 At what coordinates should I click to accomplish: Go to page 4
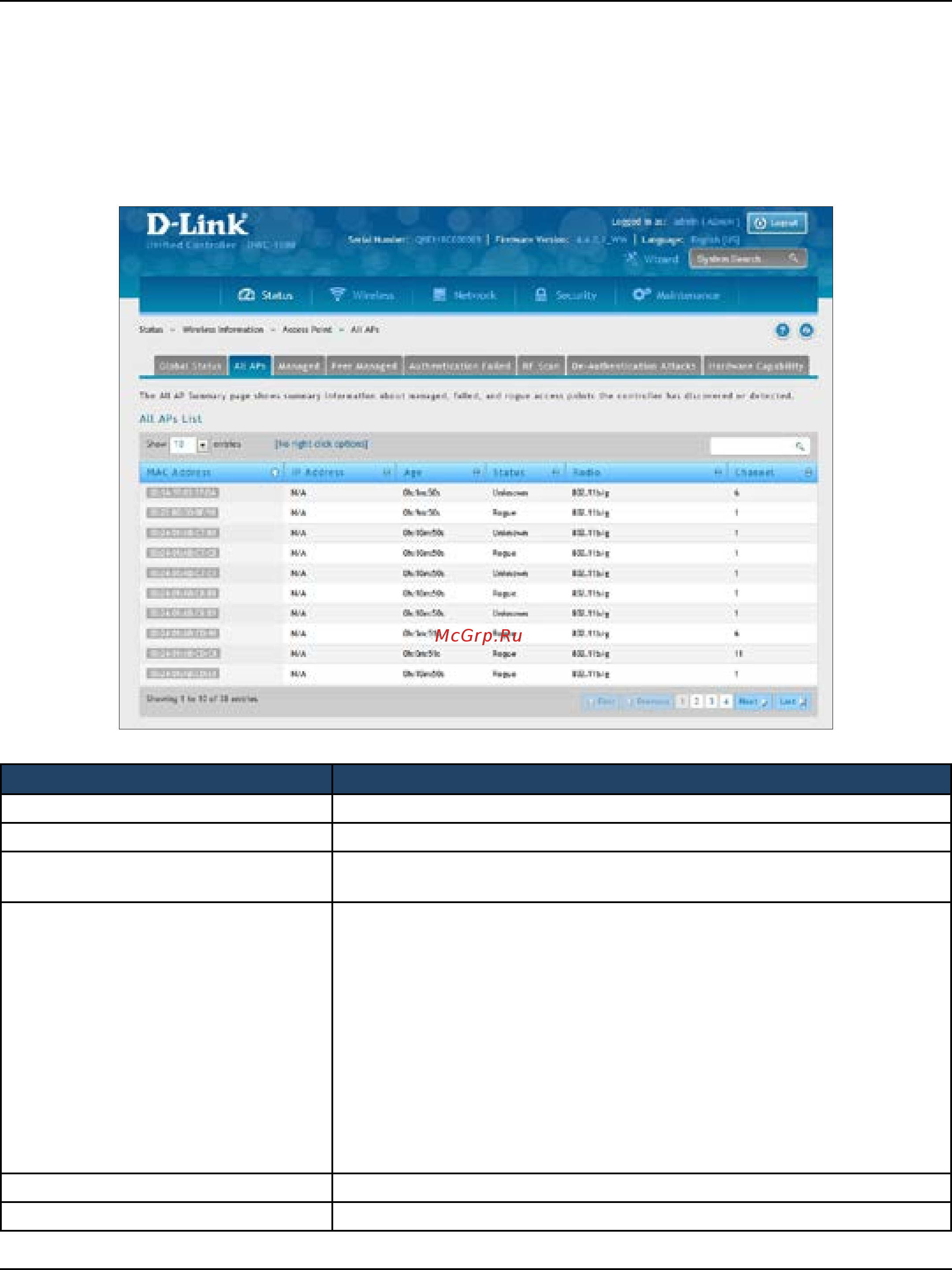(x=726, y=702)
